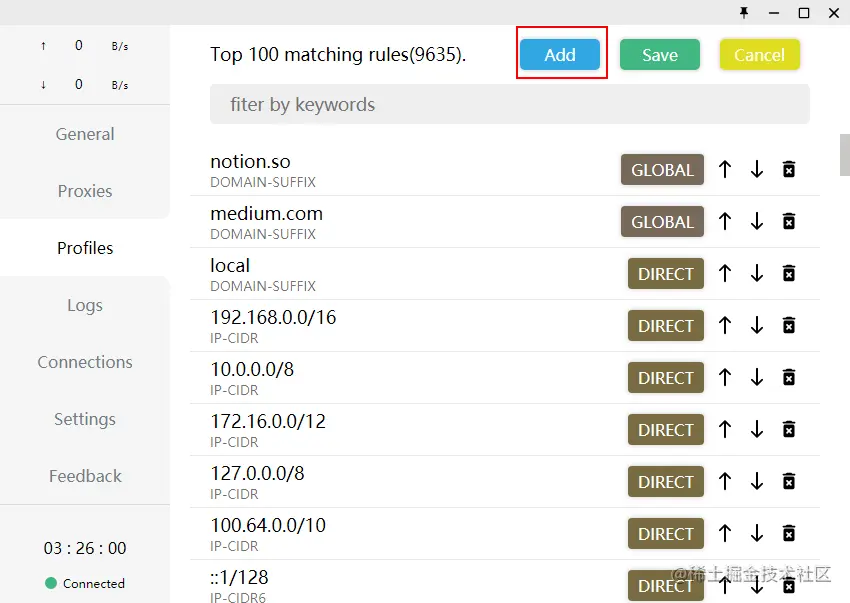Image resolution: width=850 pixels, height=603 pixels.
Task: Delete the 100.64.0.0/10 rule
Action: [789, 534]
